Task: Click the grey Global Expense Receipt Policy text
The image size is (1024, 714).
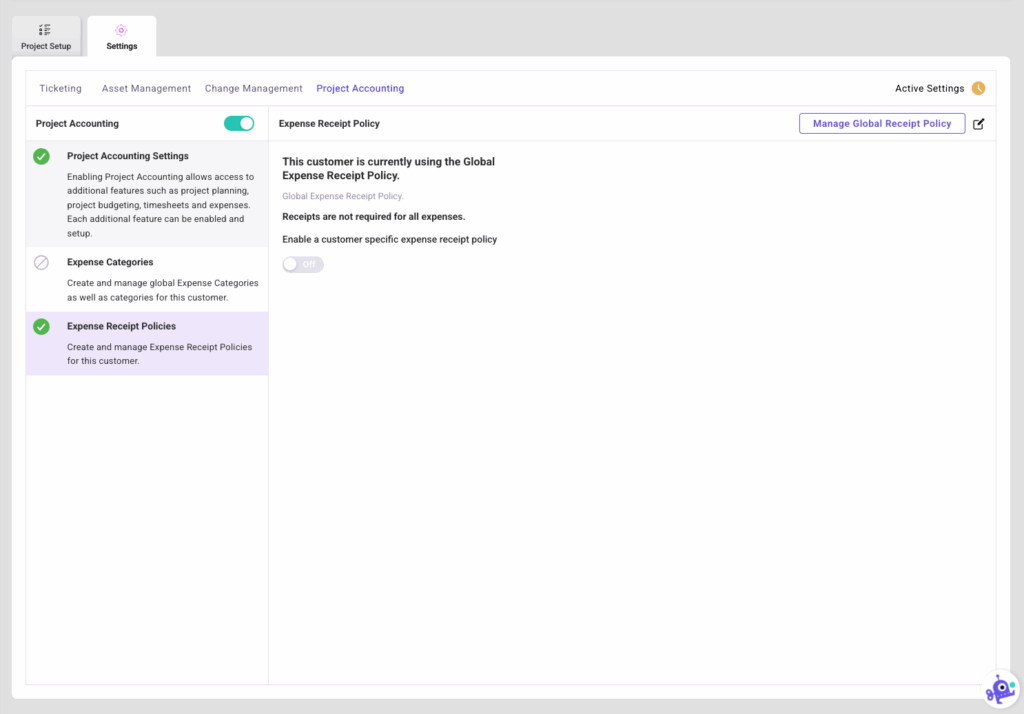Action: (x=342, y=196)
